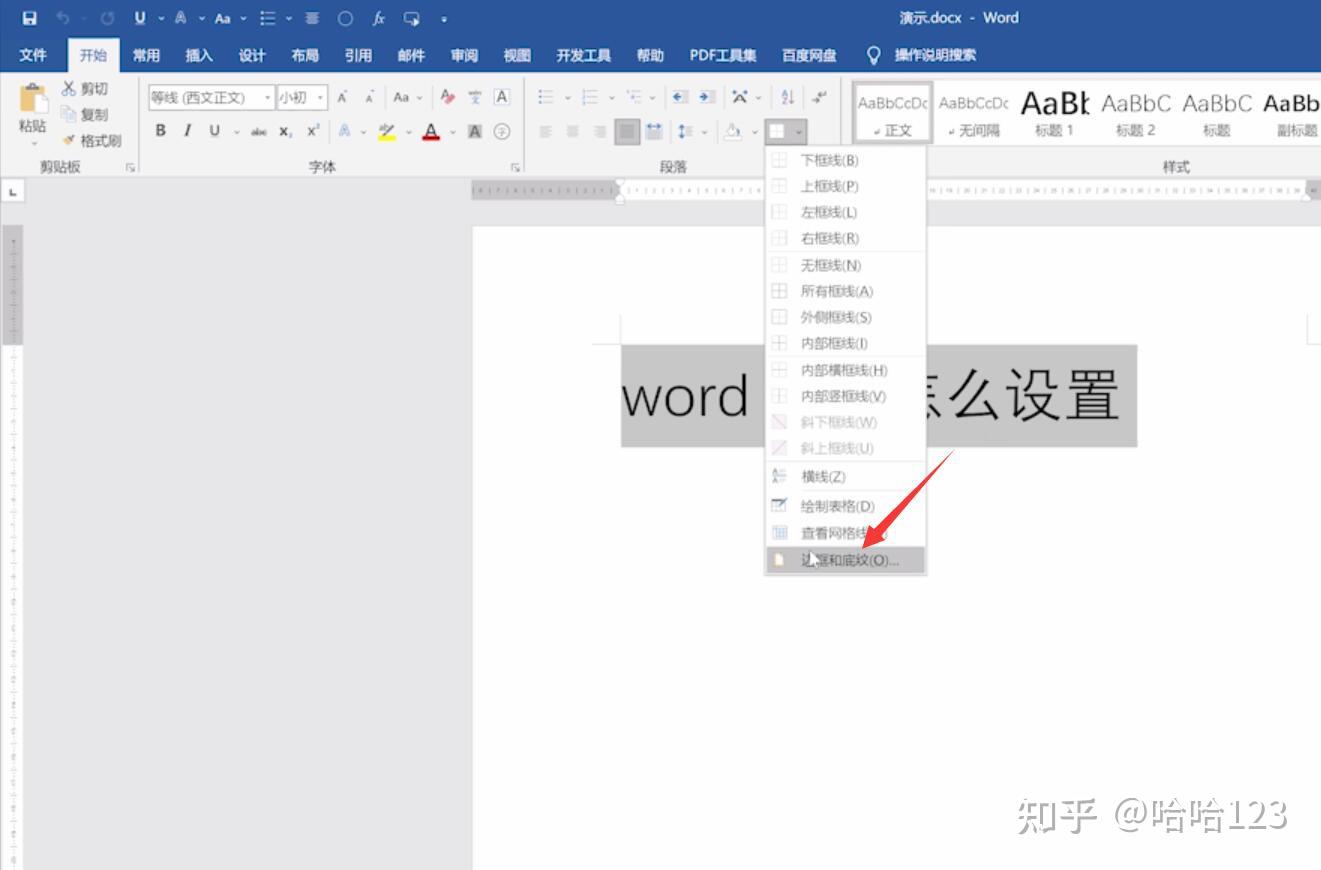
Task: Toggle Show/Hide paragraph marks
Action: (820, 97)
